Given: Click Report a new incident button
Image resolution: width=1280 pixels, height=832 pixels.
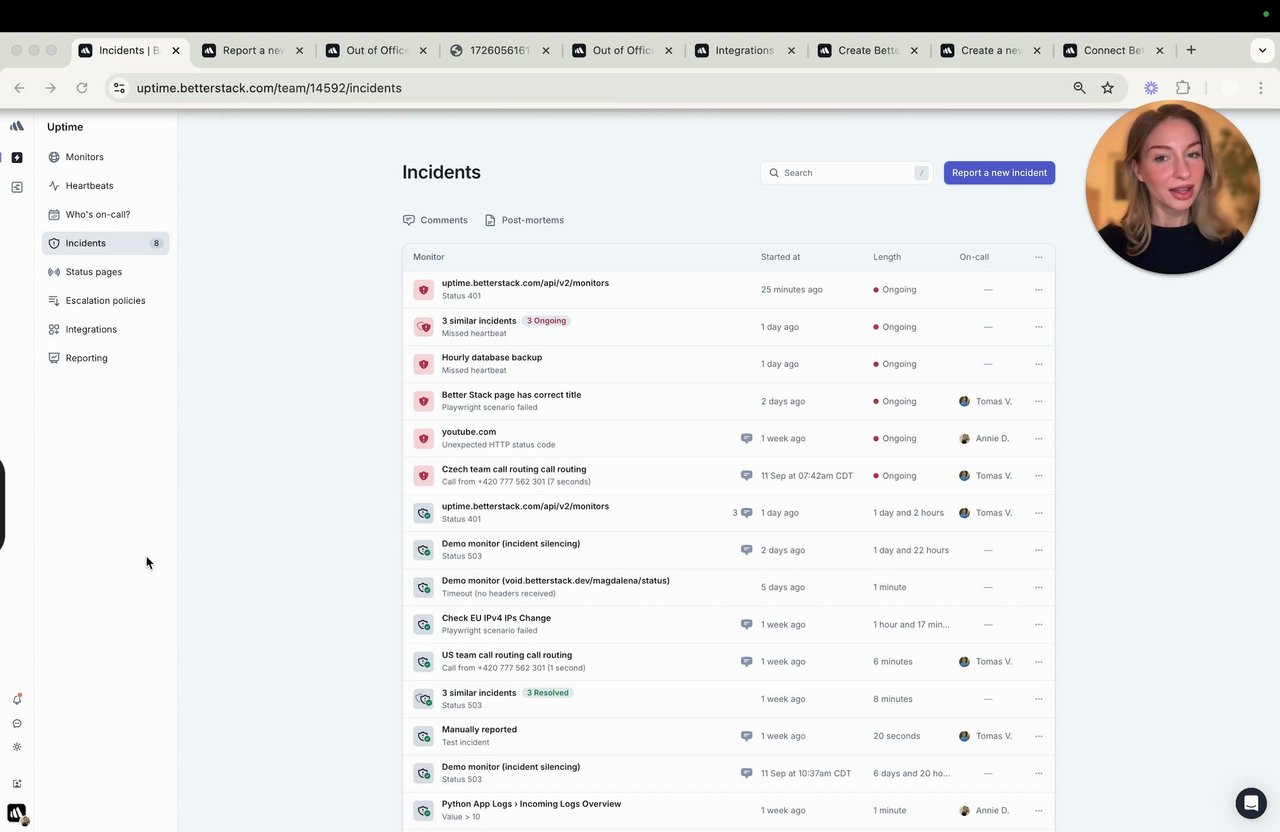Looking at the screenshot, I should [x=999, y=173].
